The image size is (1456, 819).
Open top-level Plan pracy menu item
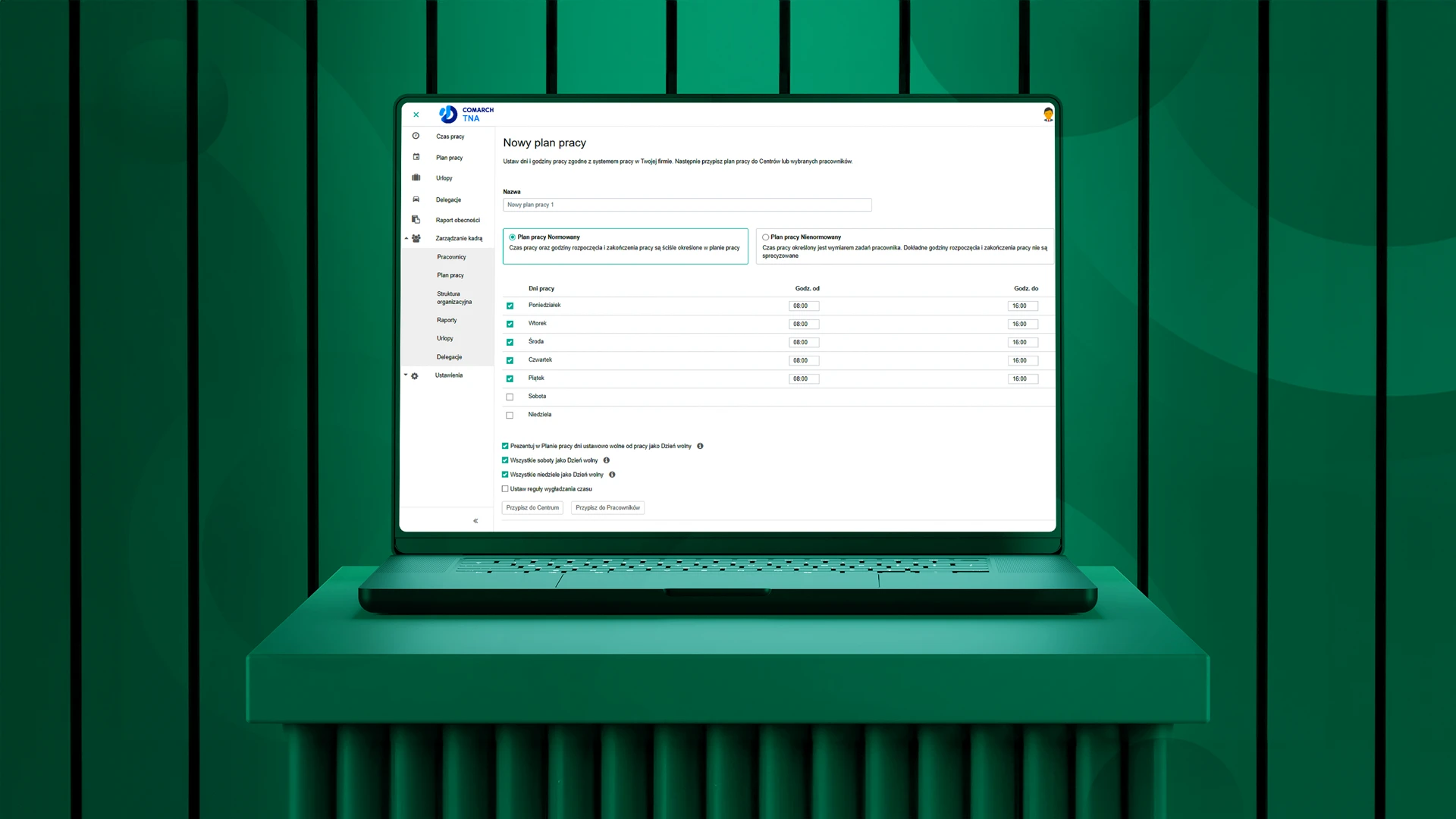(449, 158)
